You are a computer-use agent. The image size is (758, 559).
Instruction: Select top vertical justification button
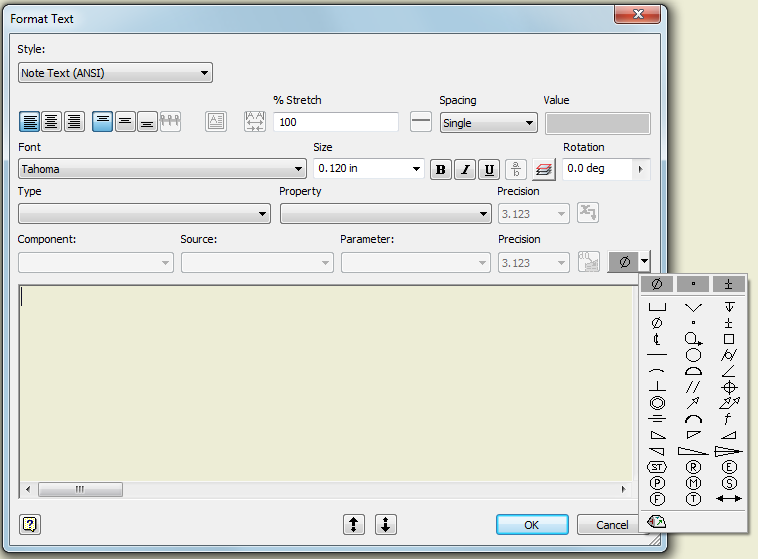click(102, 121)
